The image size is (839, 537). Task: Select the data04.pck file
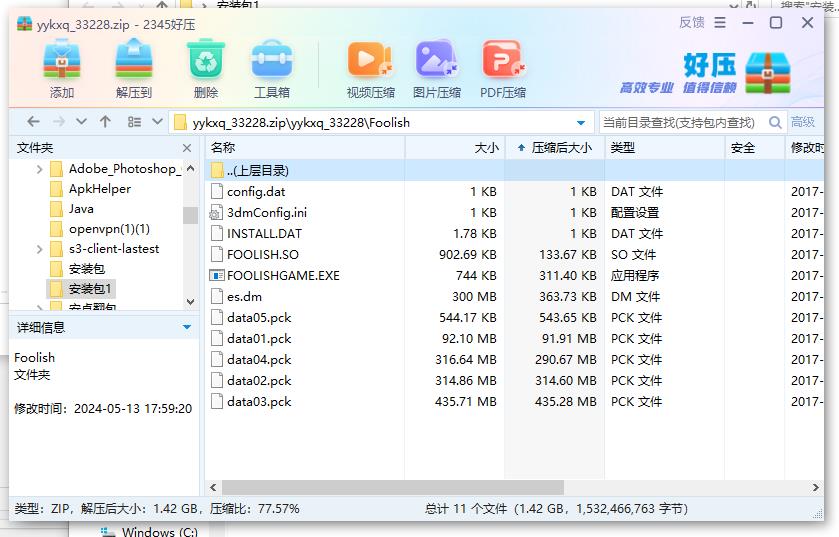(x=514, y=359)
